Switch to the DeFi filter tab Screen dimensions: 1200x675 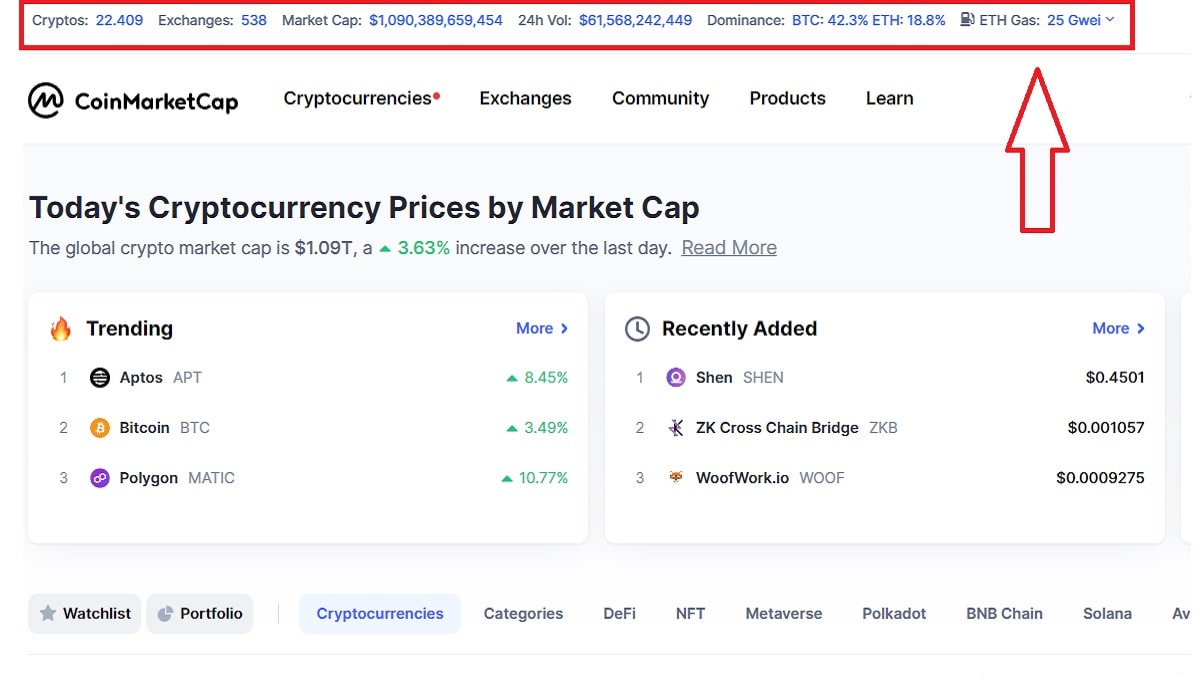tap(619, 613)
